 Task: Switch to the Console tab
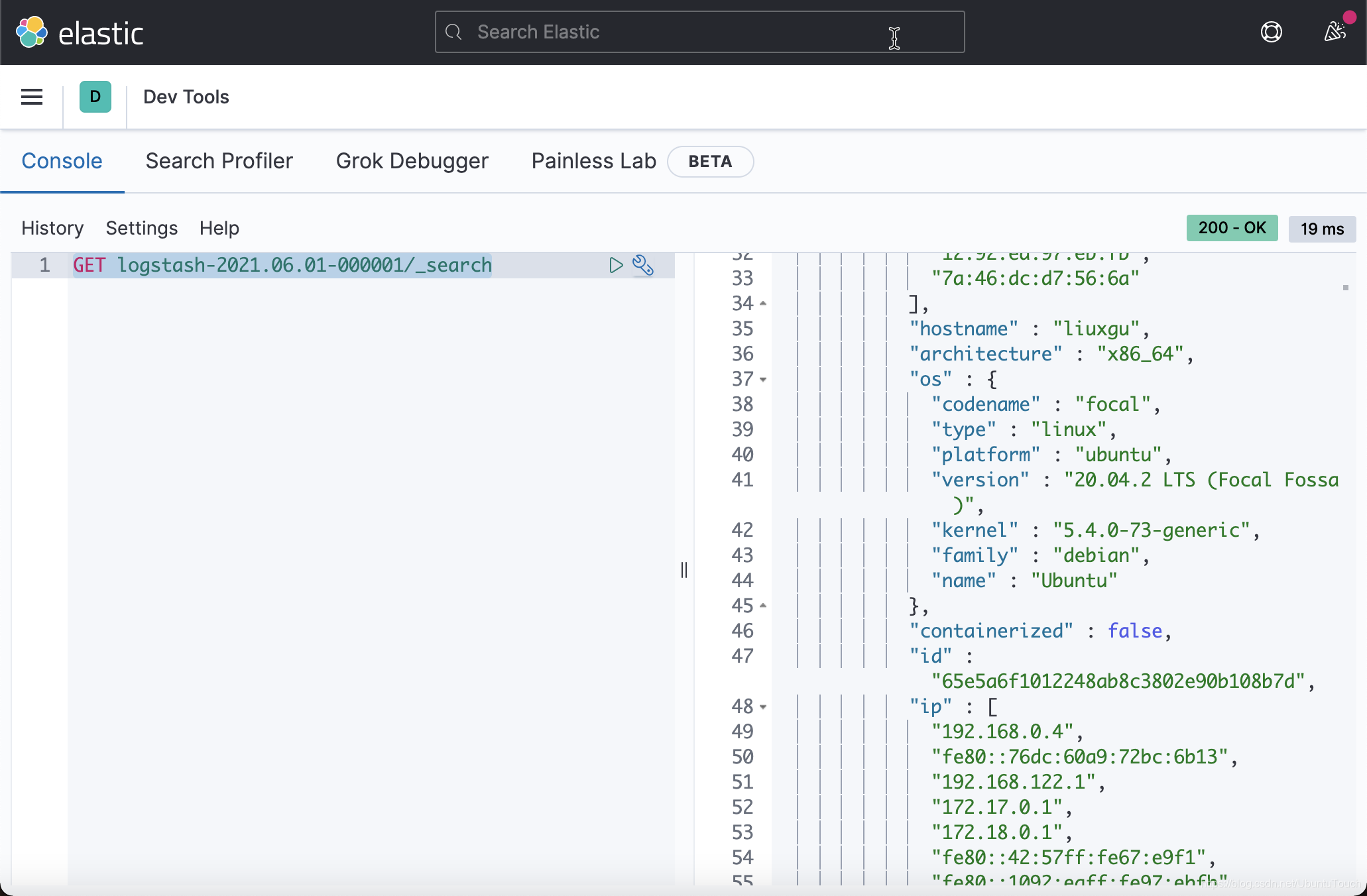[x=62, y=161]
